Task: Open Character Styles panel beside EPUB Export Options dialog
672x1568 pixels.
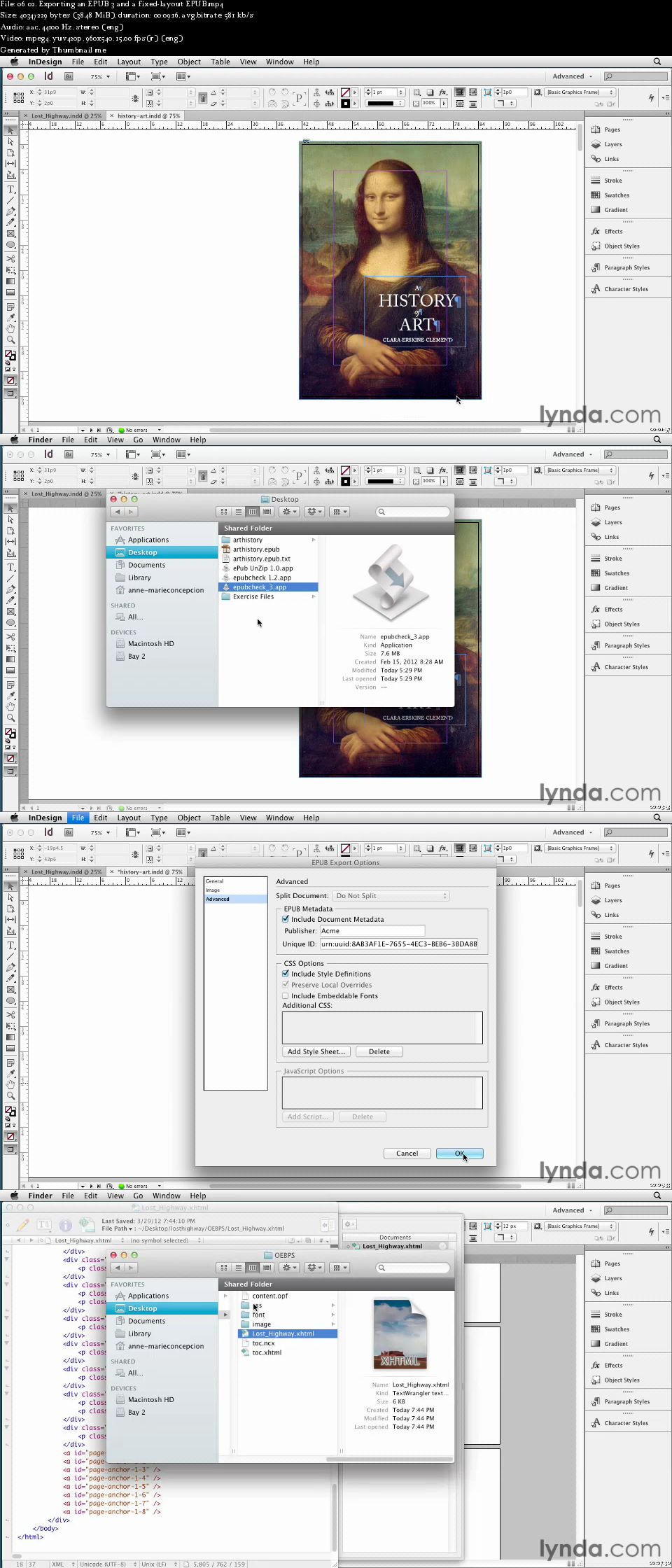Action: (x=626, y=1045)
